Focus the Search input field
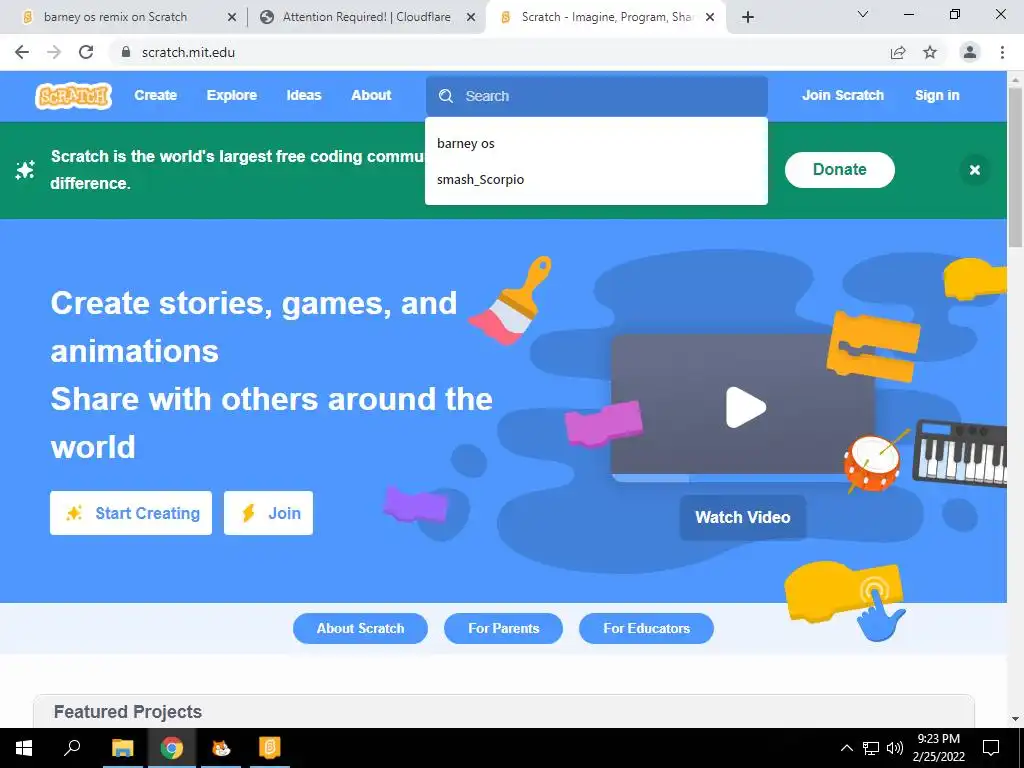Image resolution: width=1024 pixels, height=768 pixels. click(x=596, y=96)
